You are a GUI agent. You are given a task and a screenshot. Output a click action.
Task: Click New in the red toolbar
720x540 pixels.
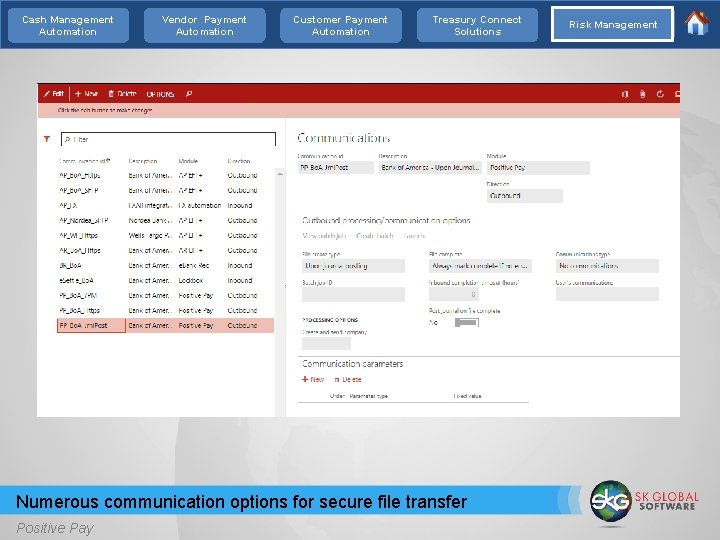pos(87,94)
